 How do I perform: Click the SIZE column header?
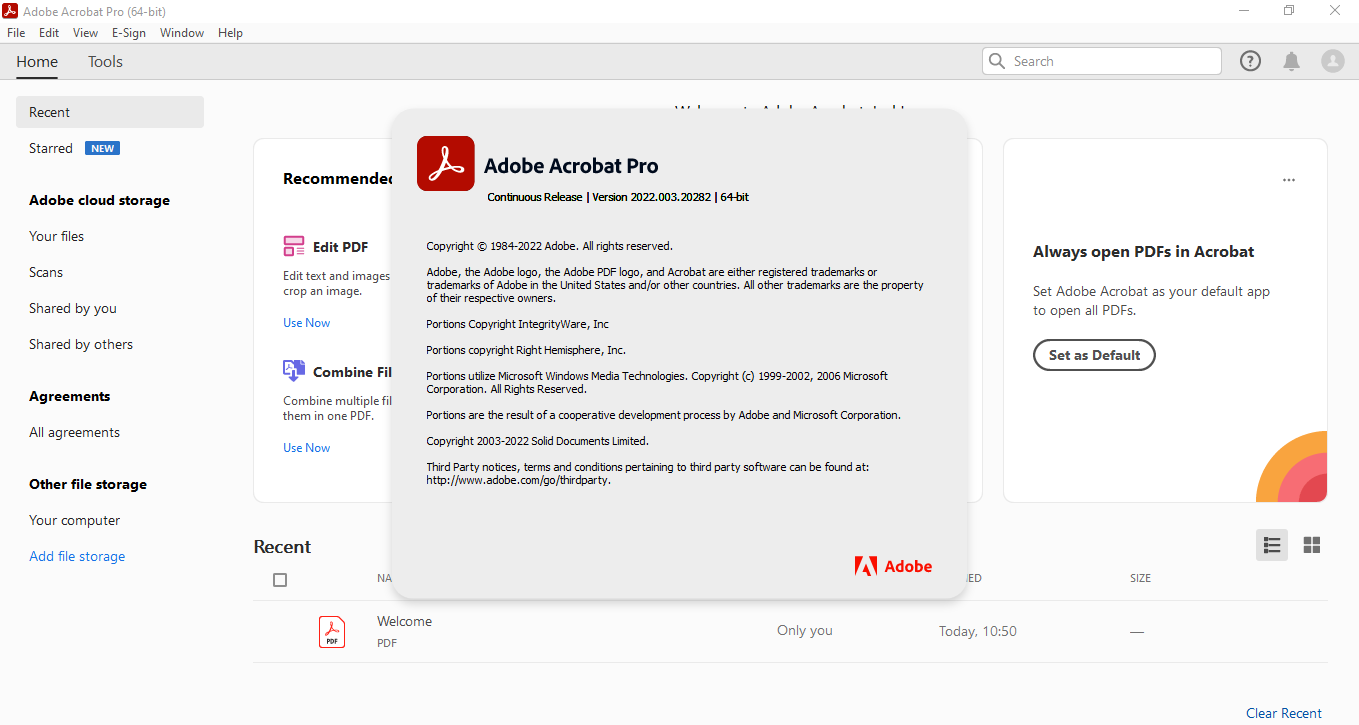(1140, 578)
